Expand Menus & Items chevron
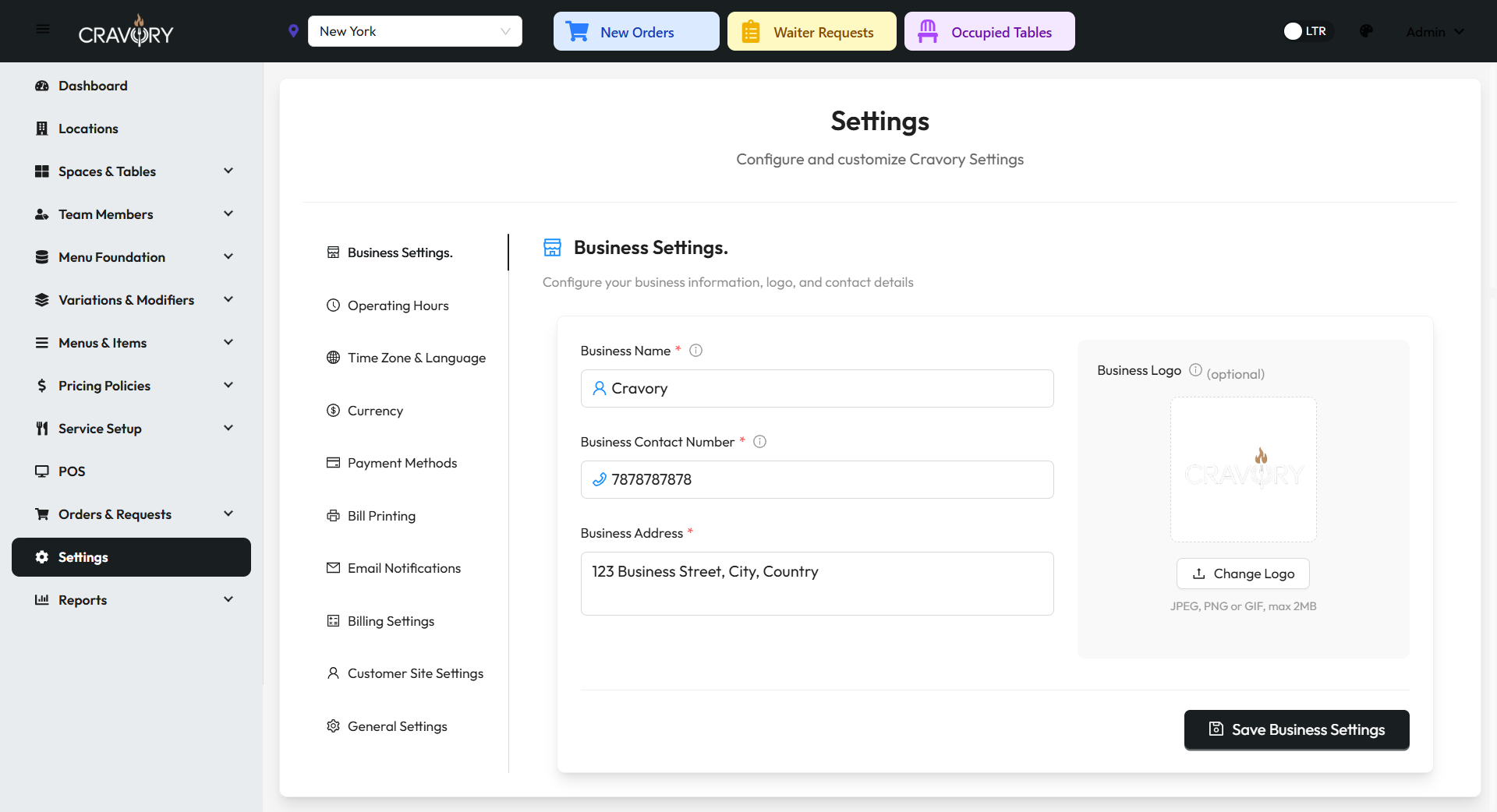Screen dimensions: 1497x812 pyautogui.click(x=228, y=342)
